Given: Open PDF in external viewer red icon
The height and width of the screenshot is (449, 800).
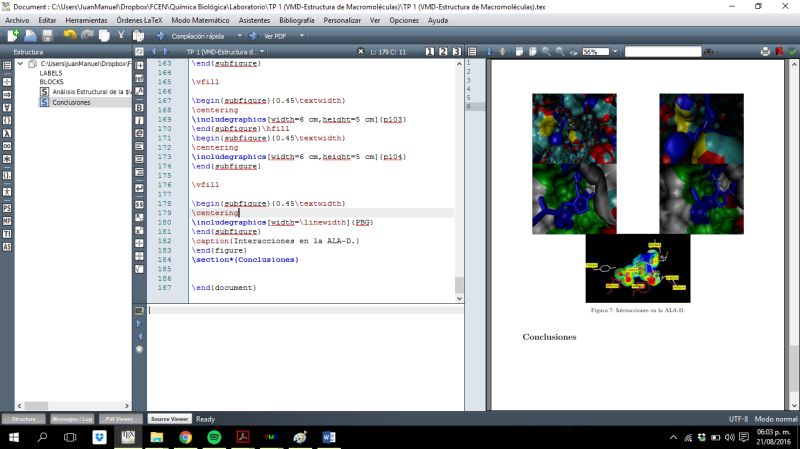Looking at the screenshot, I should [x=779, y=52].
